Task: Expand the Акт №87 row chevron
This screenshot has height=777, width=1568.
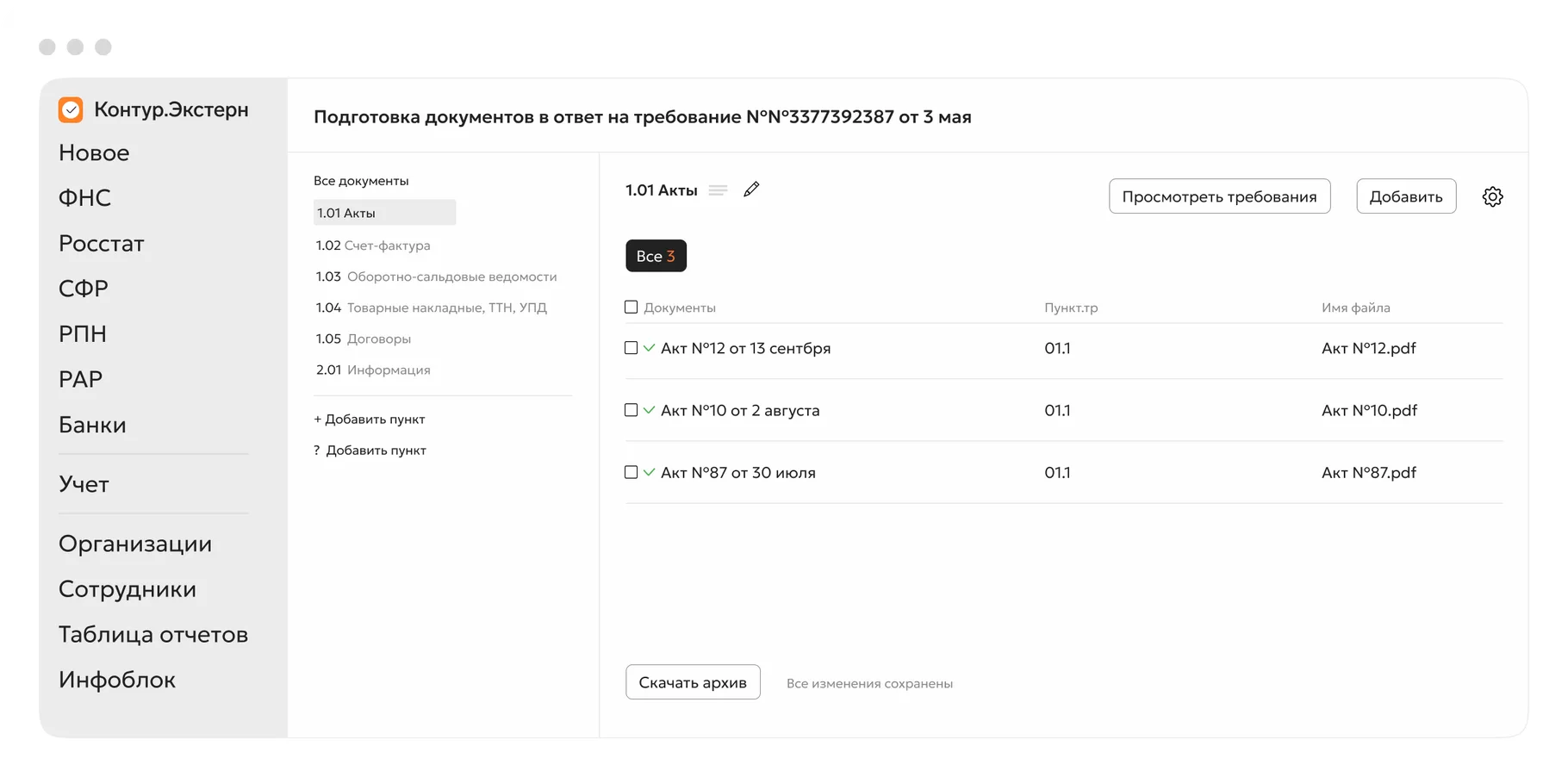Action: (x=649, y=472)
